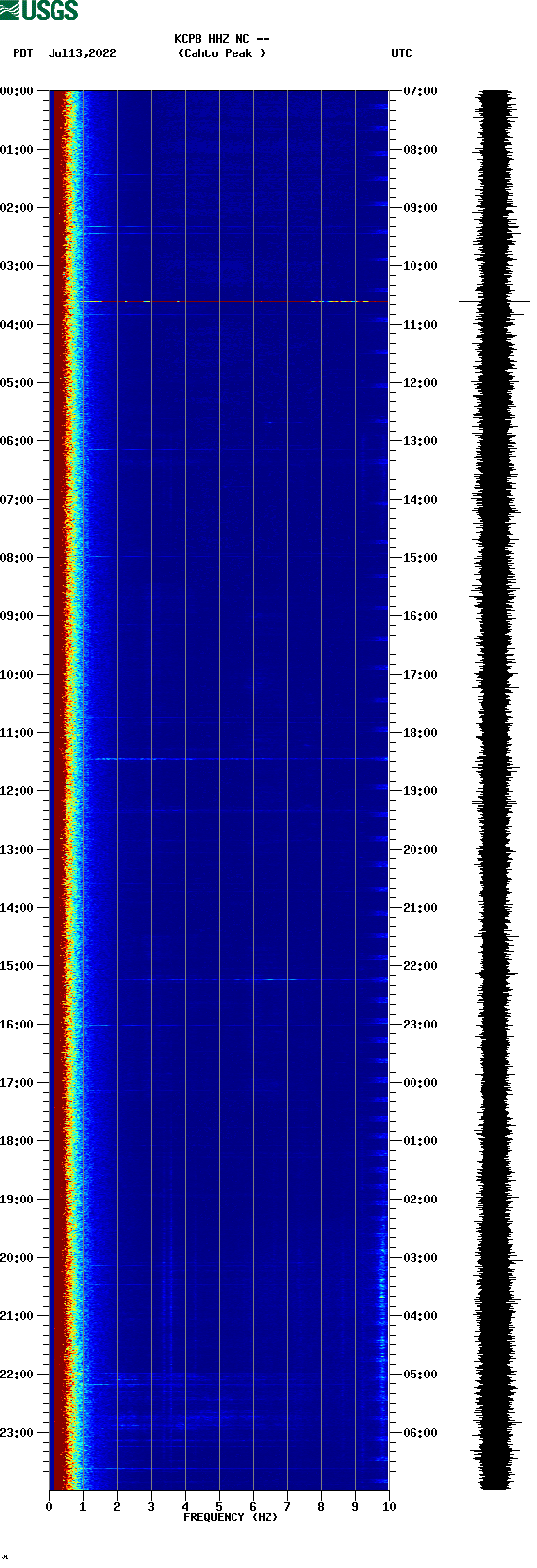
Task: Click the 0 Hz frequency tick label
Action: tap(49, 1507)
